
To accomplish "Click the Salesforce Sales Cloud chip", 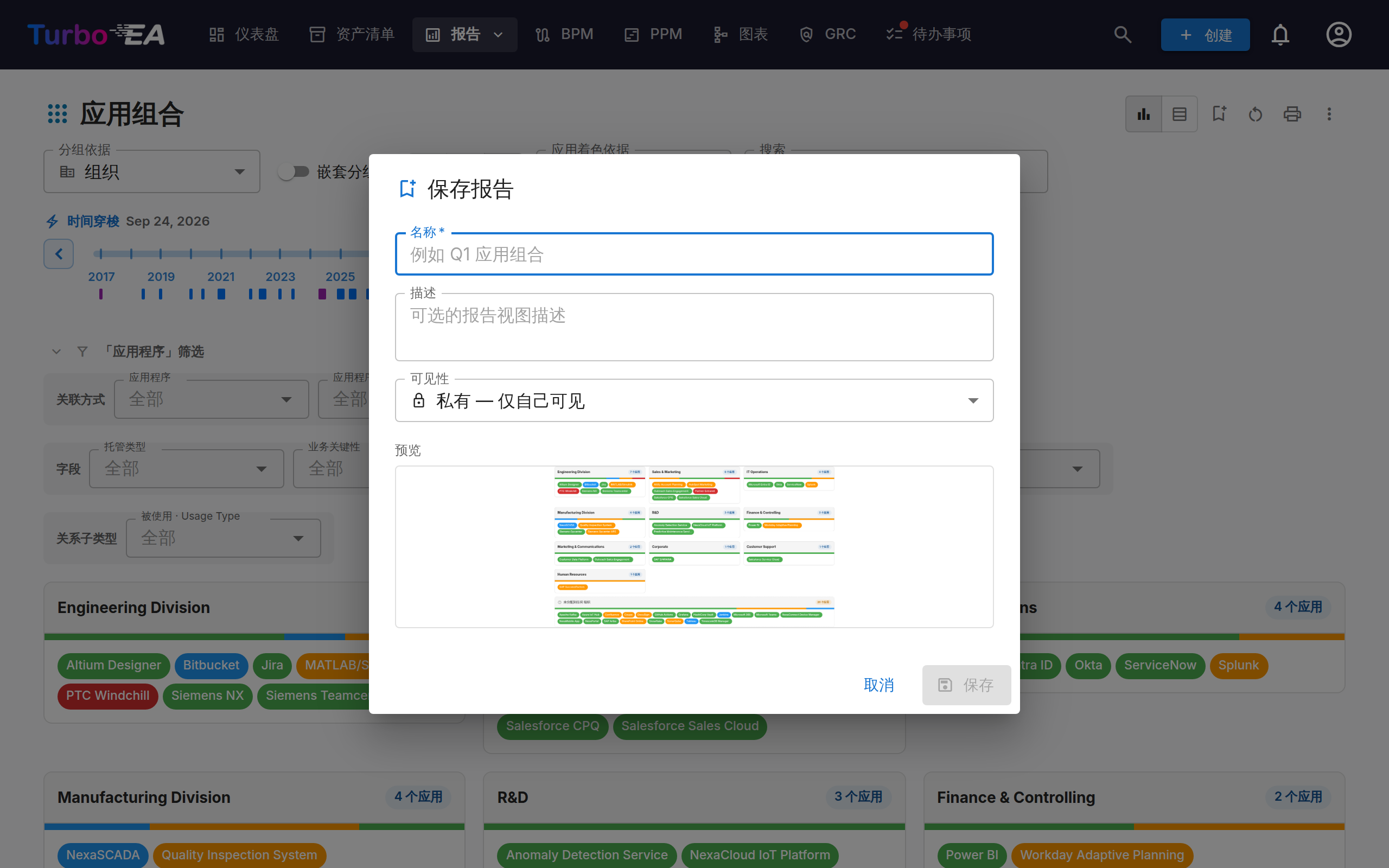I will [x=690, y=726].
